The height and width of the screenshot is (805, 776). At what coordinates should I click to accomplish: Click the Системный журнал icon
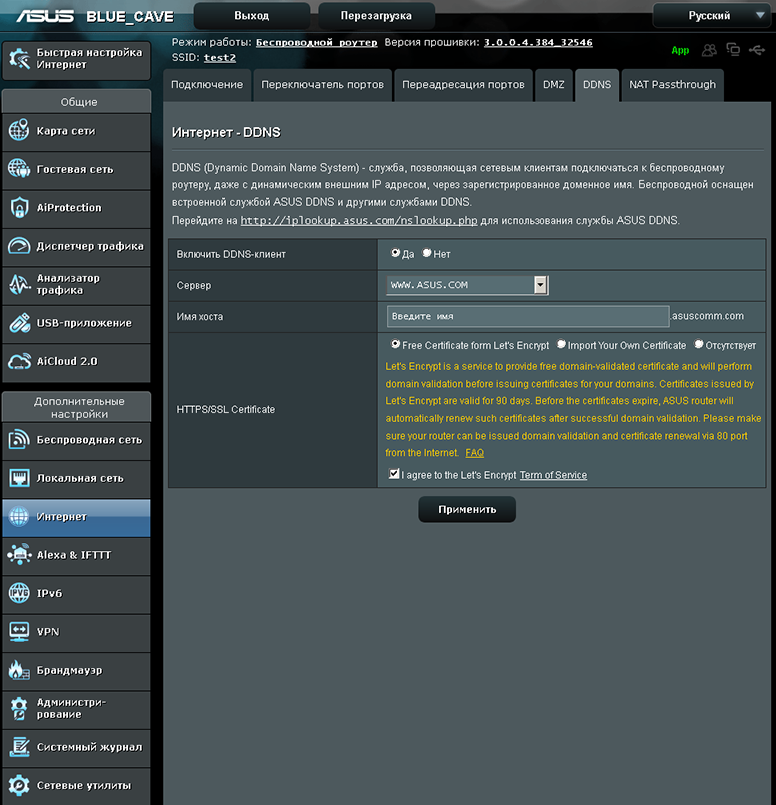19,746
